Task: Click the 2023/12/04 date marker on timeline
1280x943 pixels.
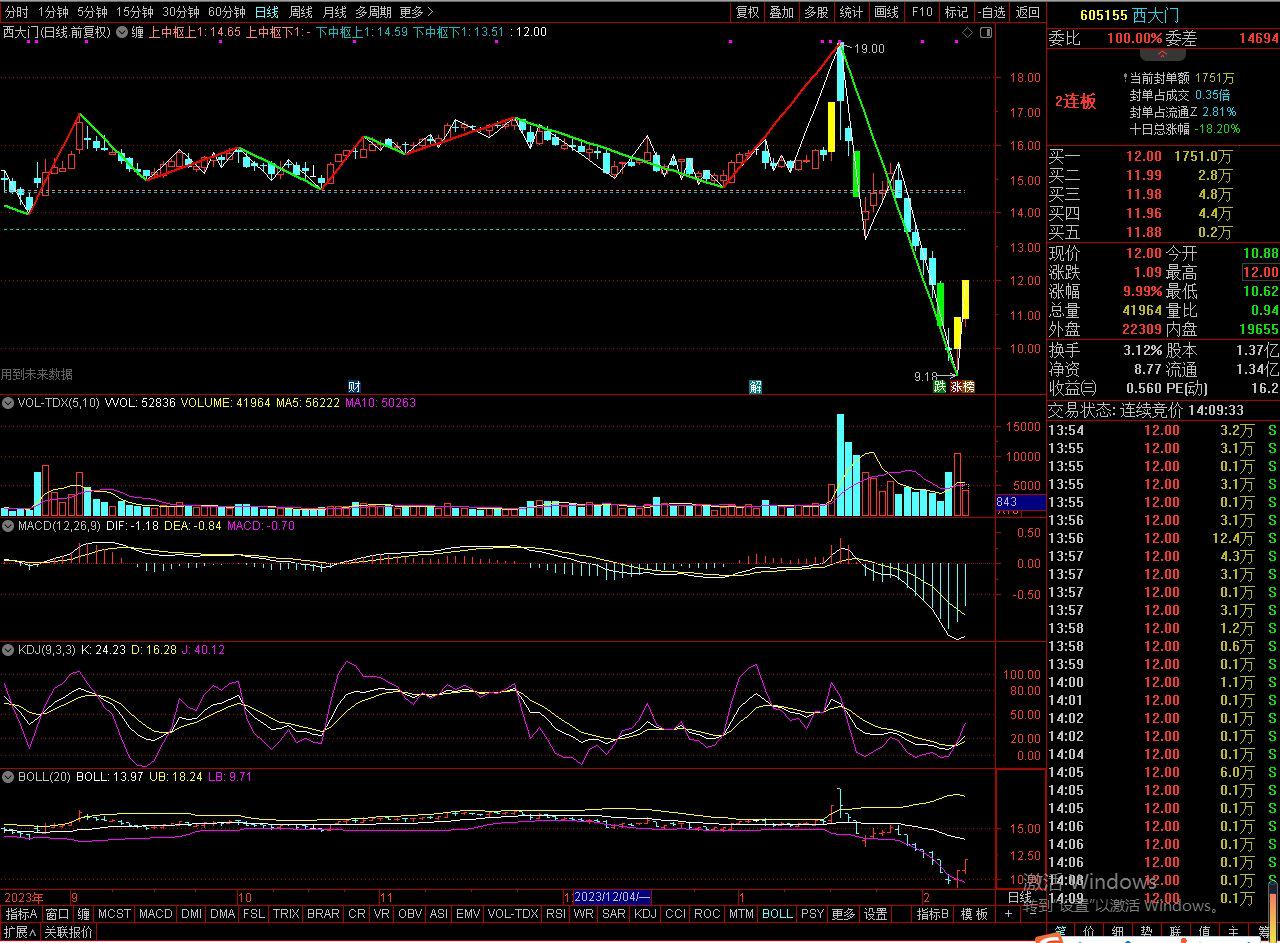Action: tap(612, 896)
